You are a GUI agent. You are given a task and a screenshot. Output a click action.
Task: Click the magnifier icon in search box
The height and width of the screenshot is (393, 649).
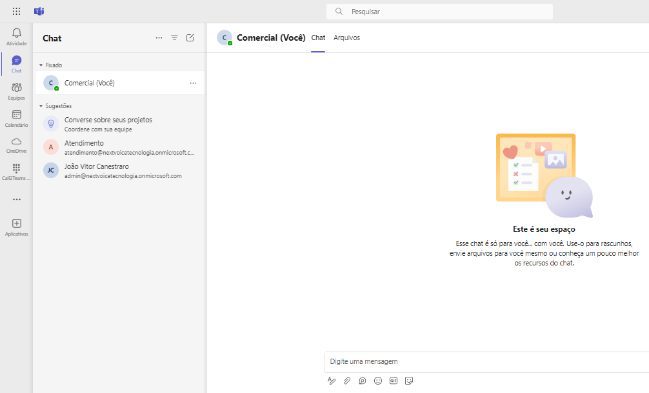(339, 11)
